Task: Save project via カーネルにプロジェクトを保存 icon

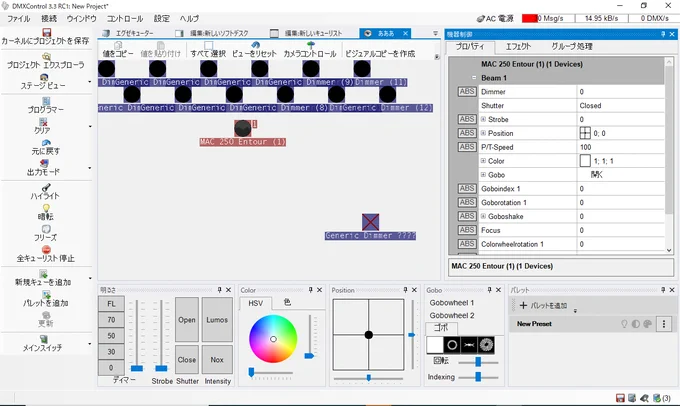Action: pos(46,33)
